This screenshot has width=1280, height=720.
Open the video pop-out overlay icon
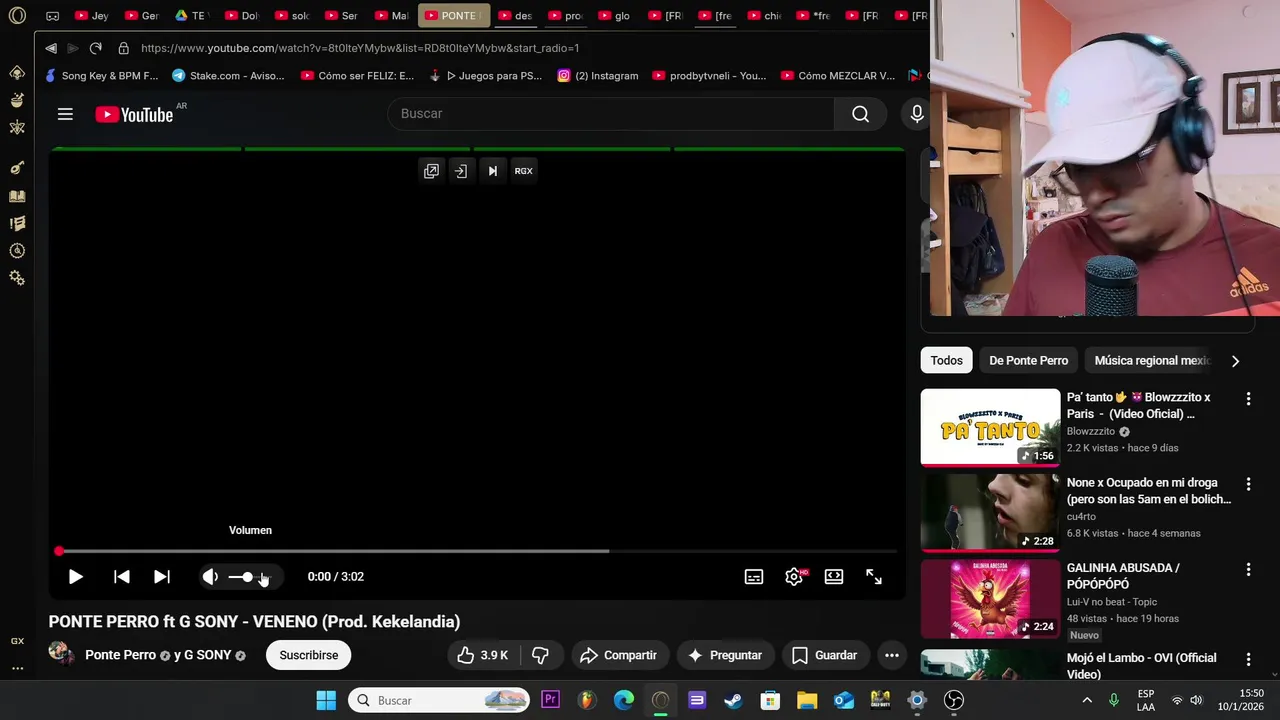431,171
